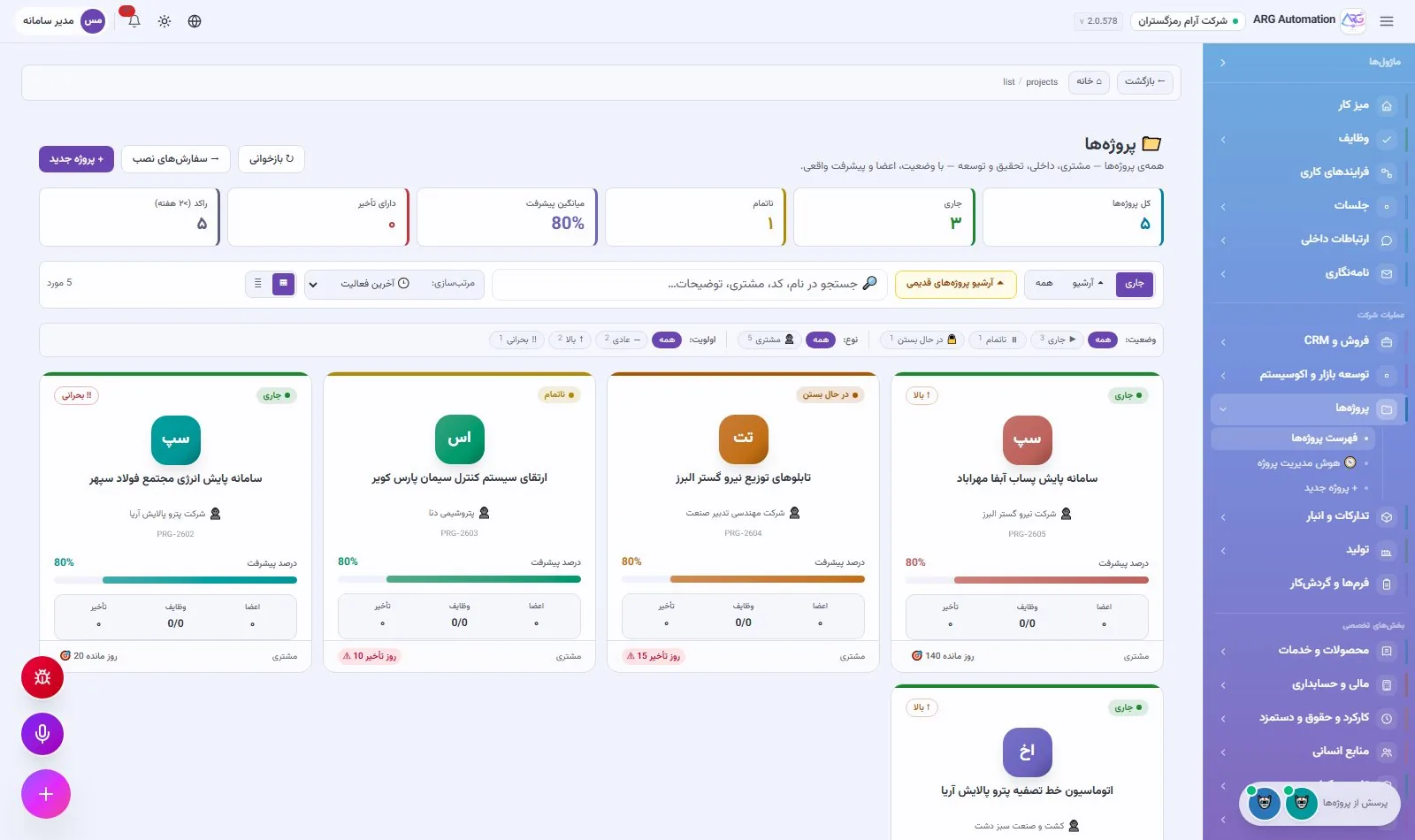The width and height of the screenshot is (1415, 840).
Task: Click the پروژه جدید purple button
Action: pos(76,159)
